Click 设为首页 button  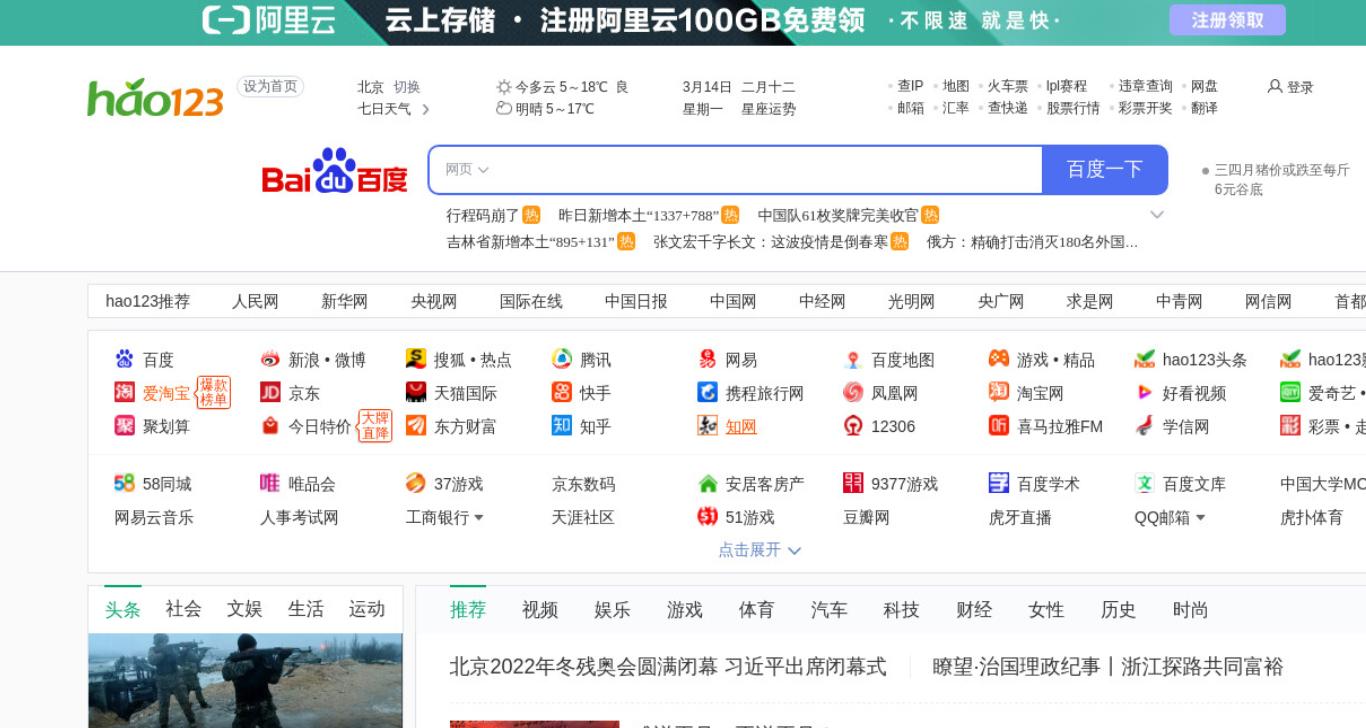tap(270, 87)
